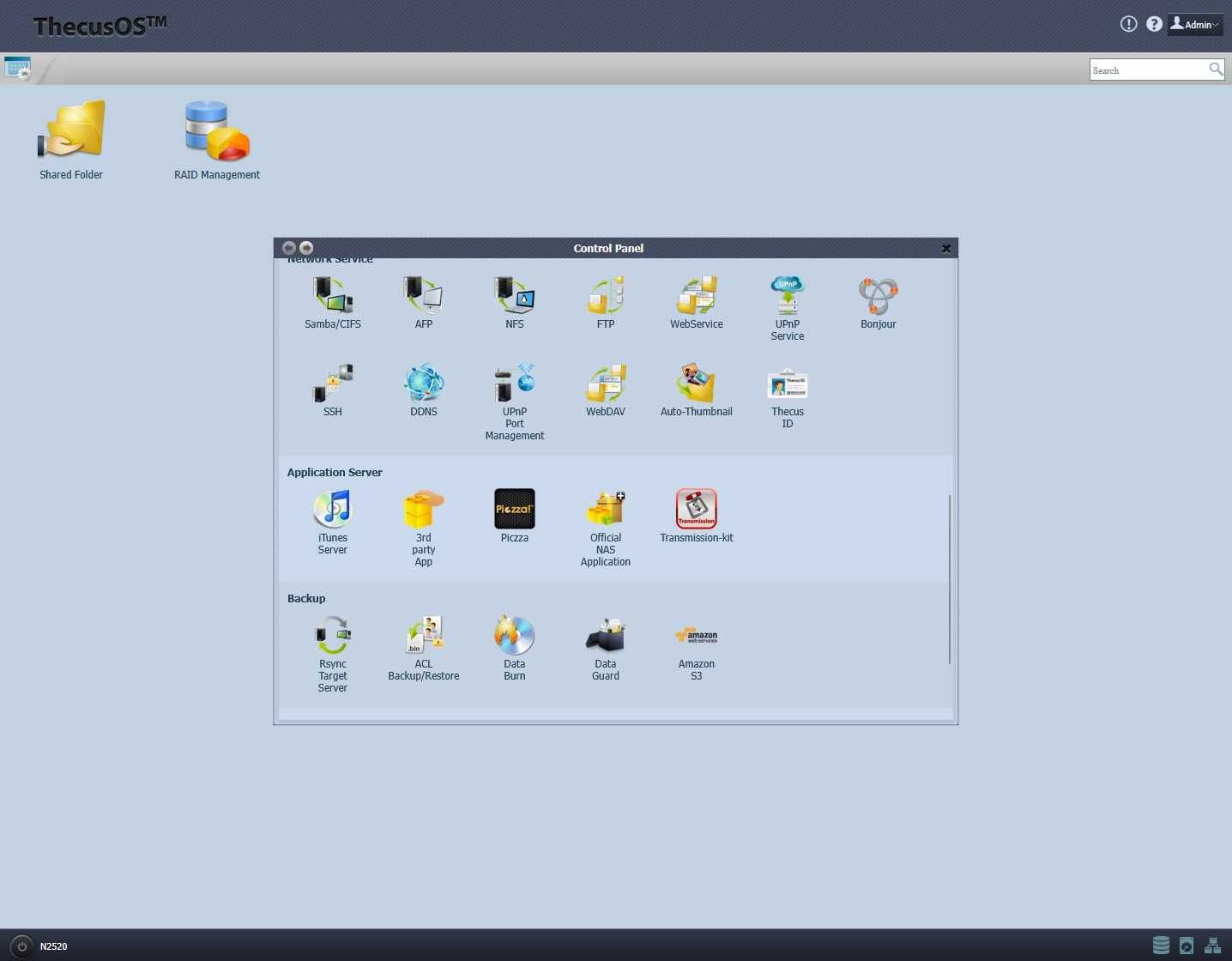Click the Backup section heading
1232x961 pixels.
(306, 599)
